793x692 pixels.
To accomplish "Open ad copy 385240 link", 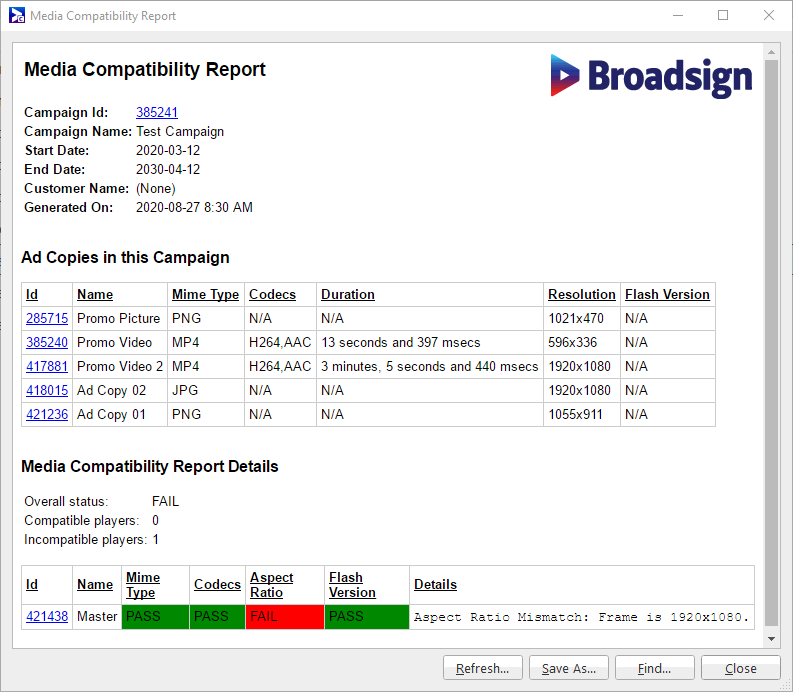I will (x=47, y=343).
